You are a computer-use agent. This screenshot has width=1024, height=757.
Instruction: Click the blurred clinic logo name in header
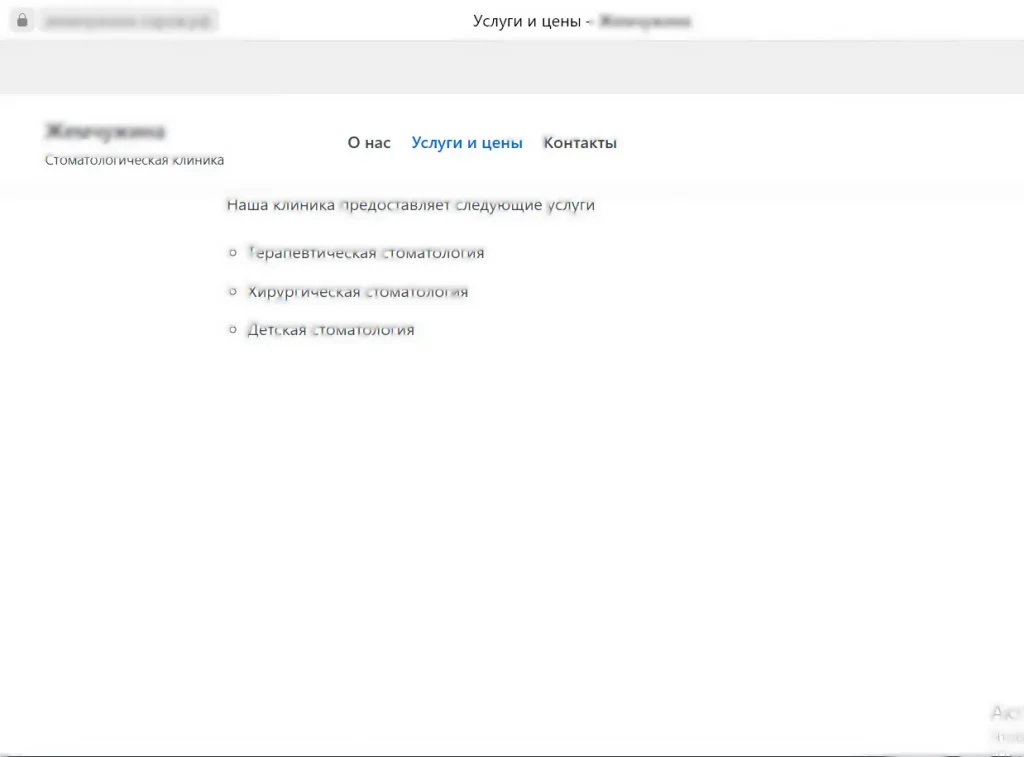[x=105, y=132]
